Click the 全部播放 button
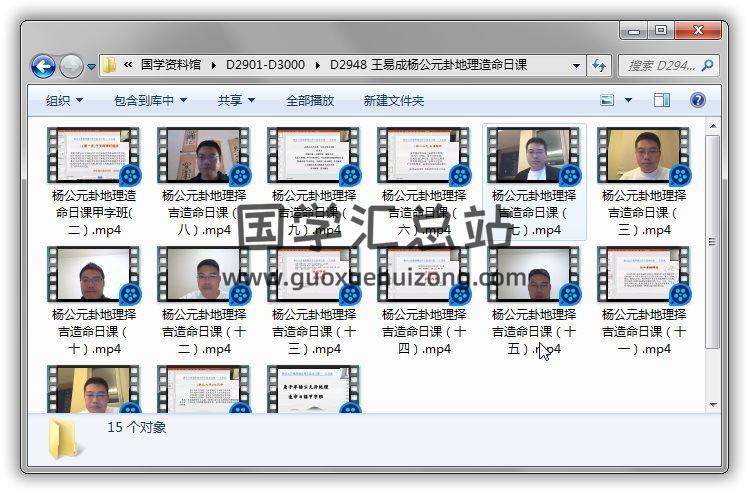Screen dimensions: 749x494 pyautogui.click(x=310, y=100)
